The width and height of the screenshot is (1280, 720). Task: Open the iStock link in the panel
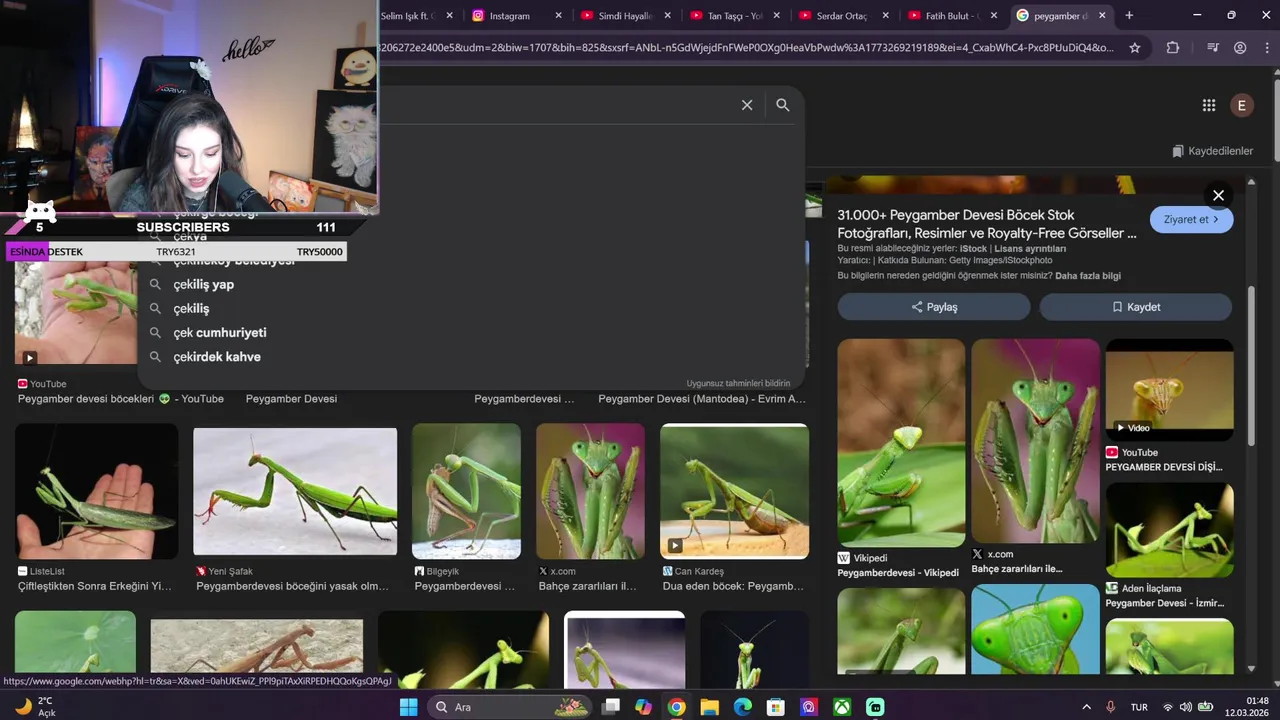click(x=973, y=248)
